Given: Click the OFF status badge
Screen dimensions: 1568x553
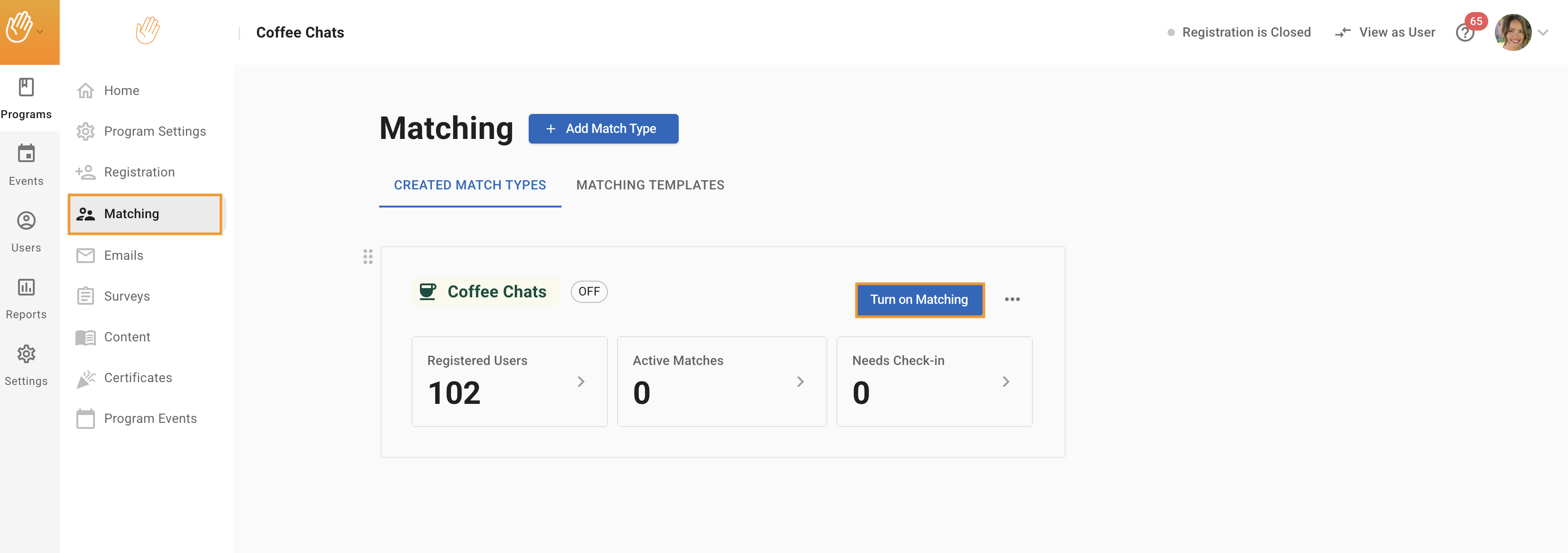Looking at the screenshot, I should 588,292.
